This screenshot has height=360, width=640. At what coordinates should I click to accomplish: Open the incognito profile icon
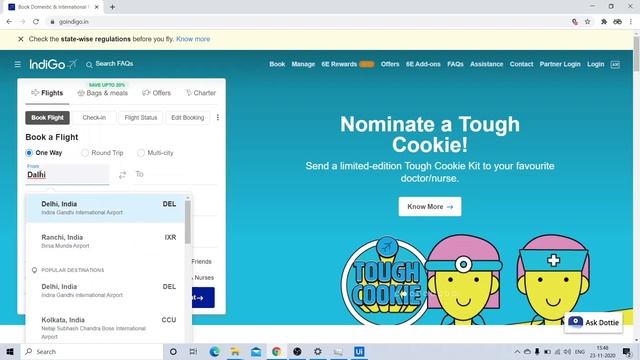pyautogui.click(x=618, y=22)
